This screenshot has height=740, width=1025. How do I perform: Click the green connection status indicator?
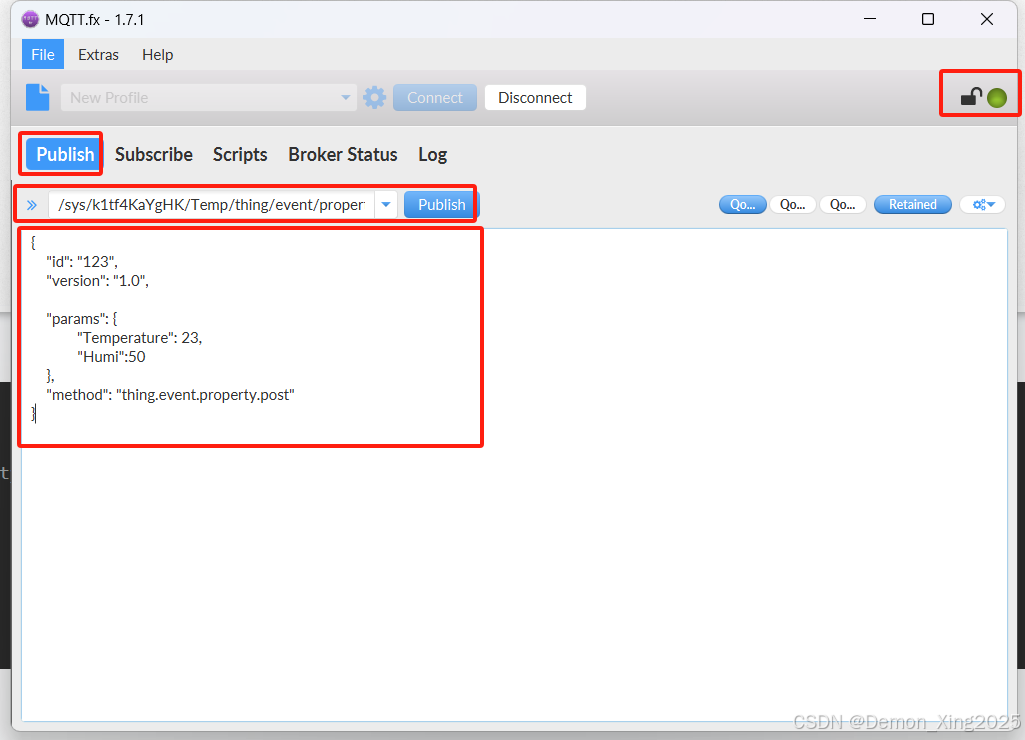click(997, 98)
